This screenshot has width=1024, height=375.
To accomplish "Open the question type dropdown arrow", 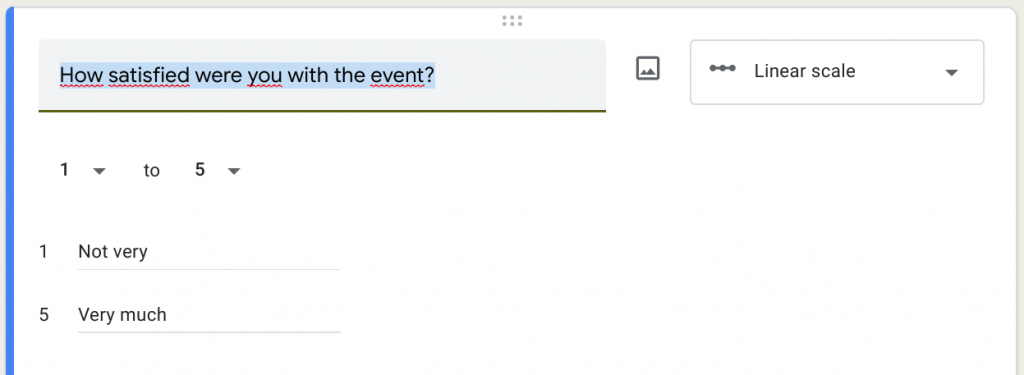I will (952, 72).
